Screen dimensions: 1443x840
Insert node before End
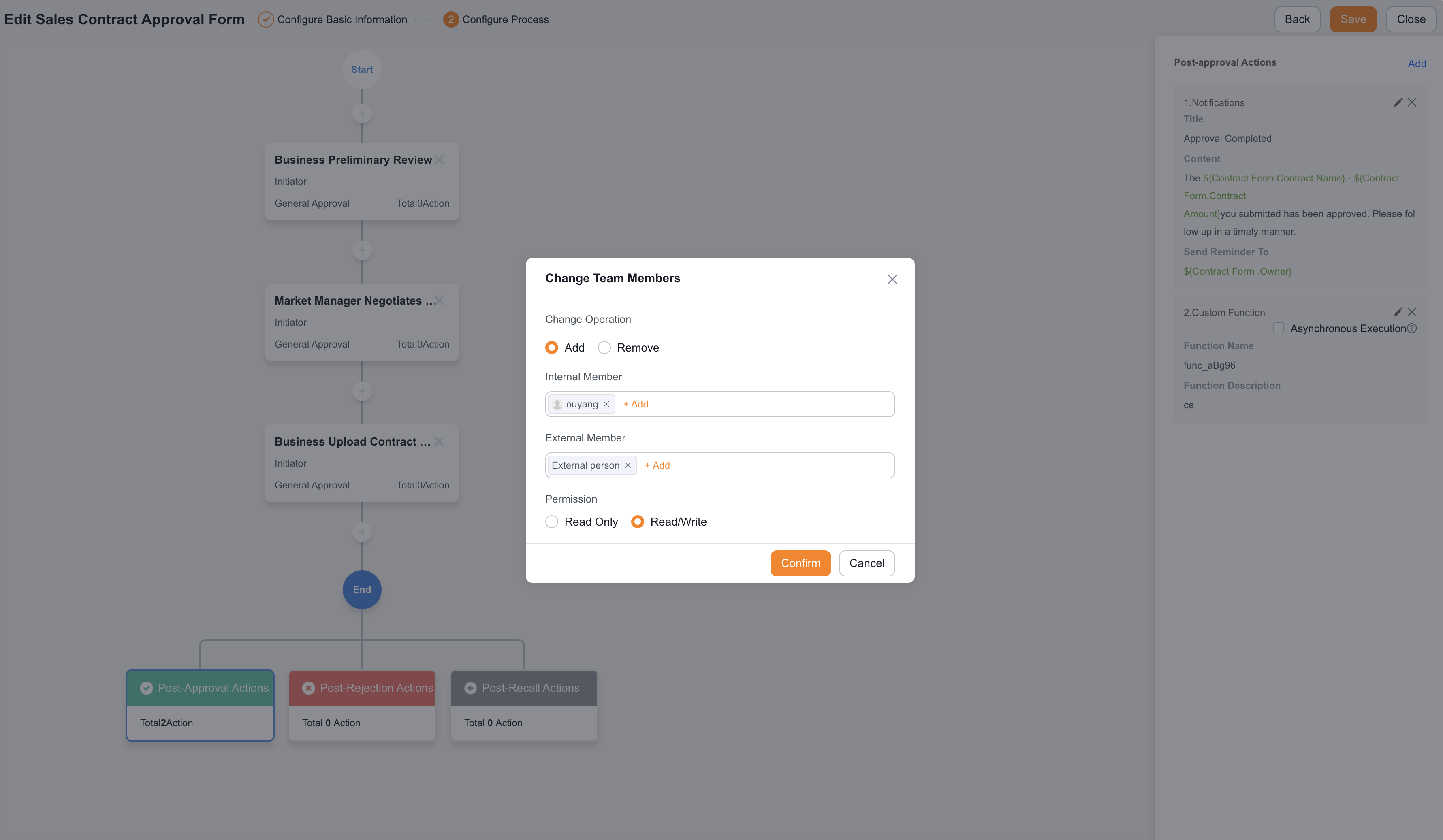pos(362,532)
